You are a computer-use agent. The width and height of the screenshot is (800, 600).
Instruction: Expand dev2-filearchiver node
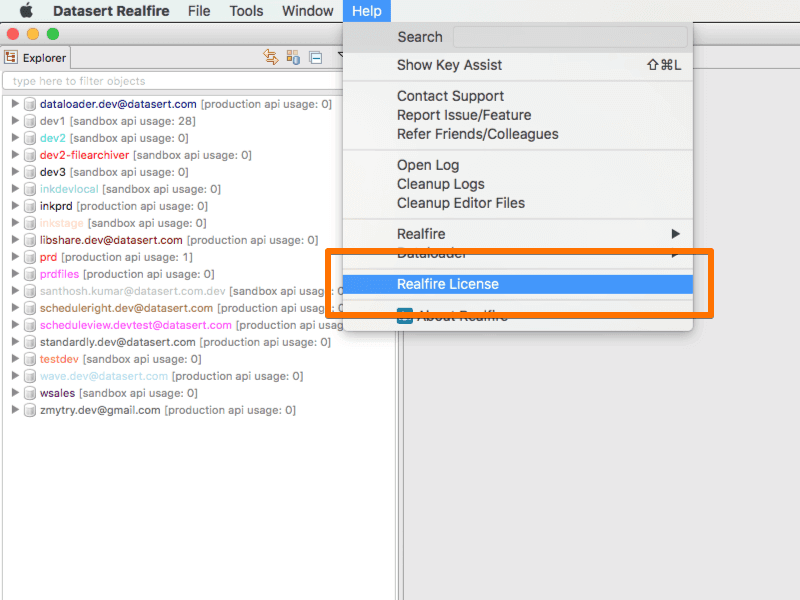click(x=15, y=155)
